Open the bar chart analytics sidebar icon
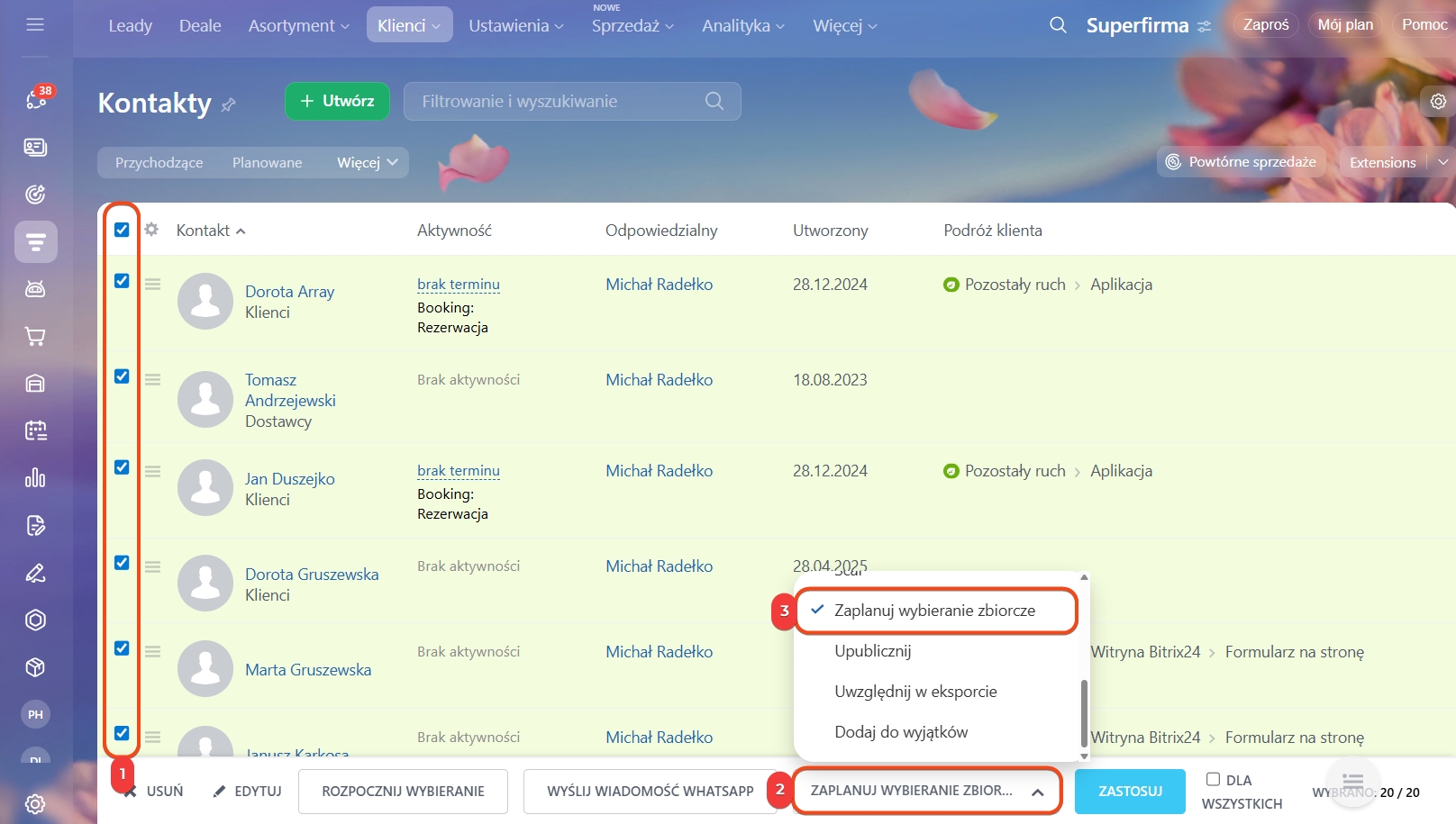The height and width of the screenshot is (824, 1456). [x=35, y=478]
